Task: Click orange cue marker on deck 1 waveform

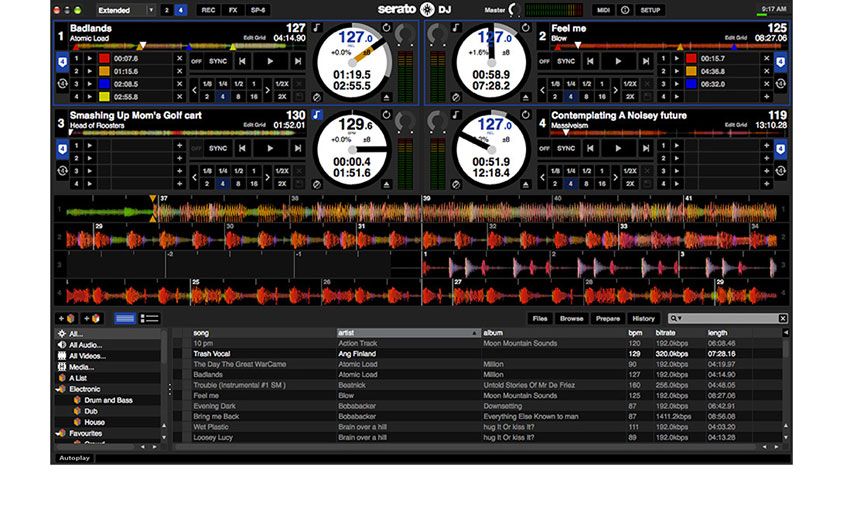Action: click(153, 199)
